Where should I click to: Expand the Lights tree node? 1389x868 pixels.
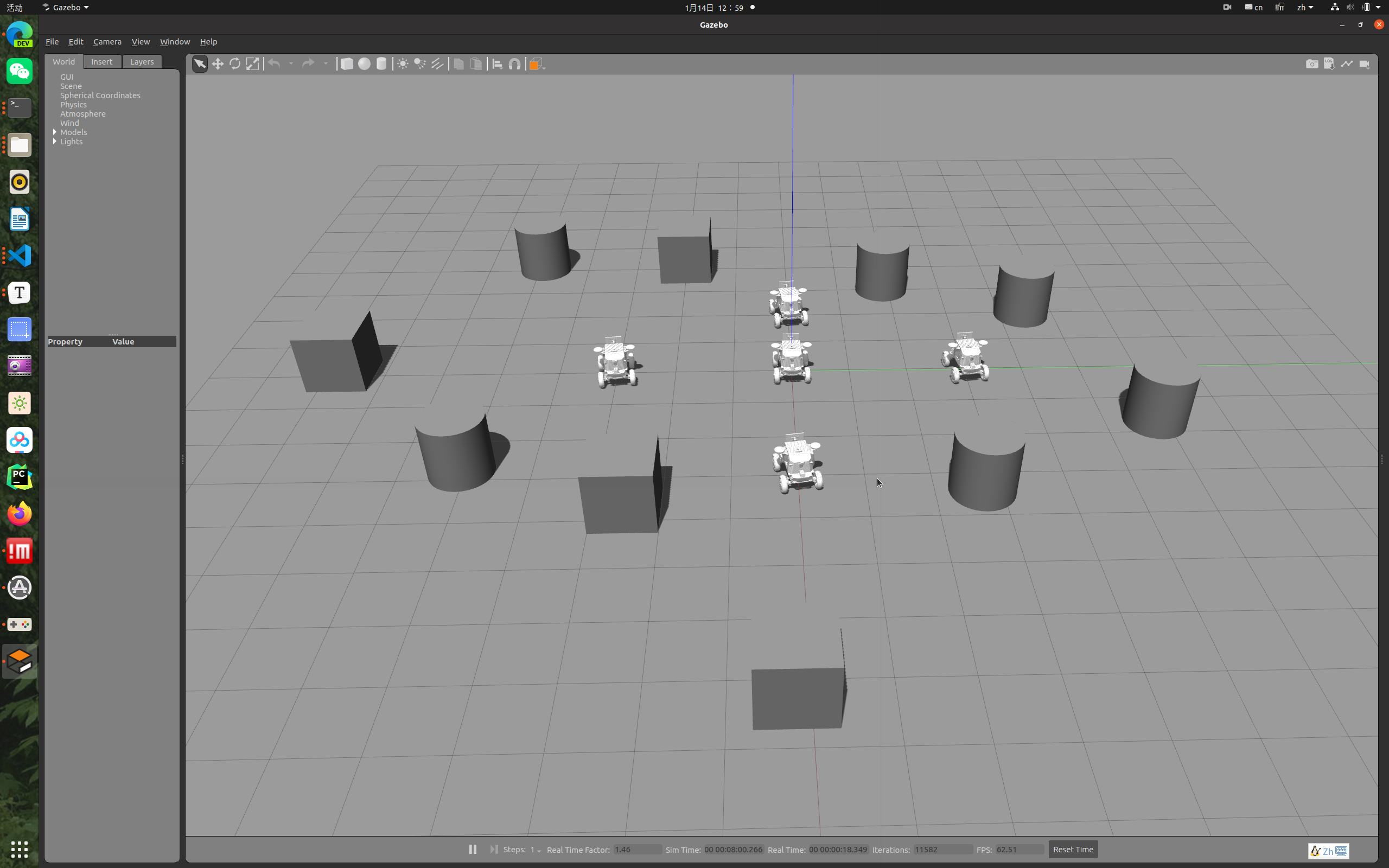pos(55,141)
